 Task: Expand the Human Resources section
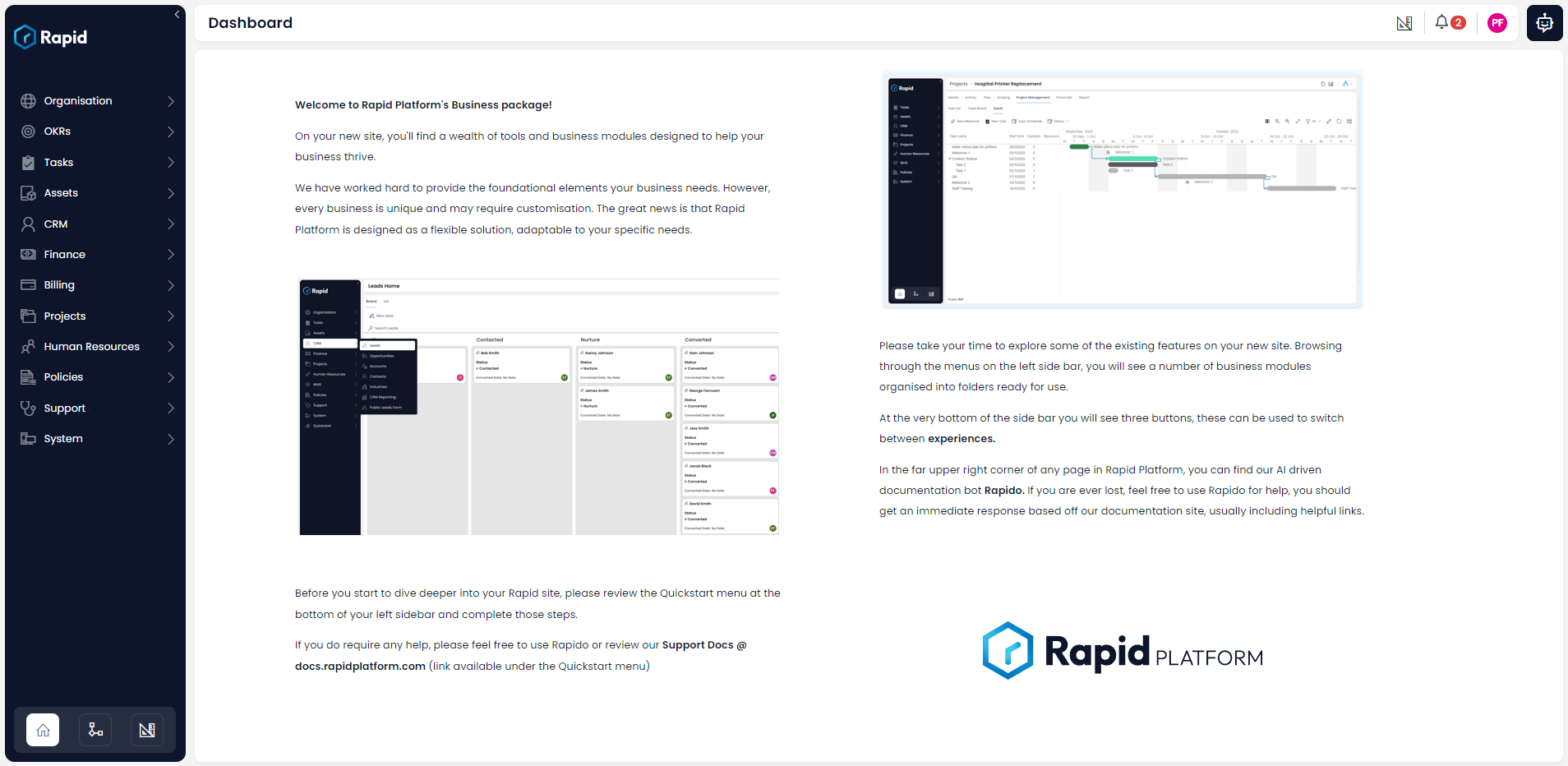[170, 346]
